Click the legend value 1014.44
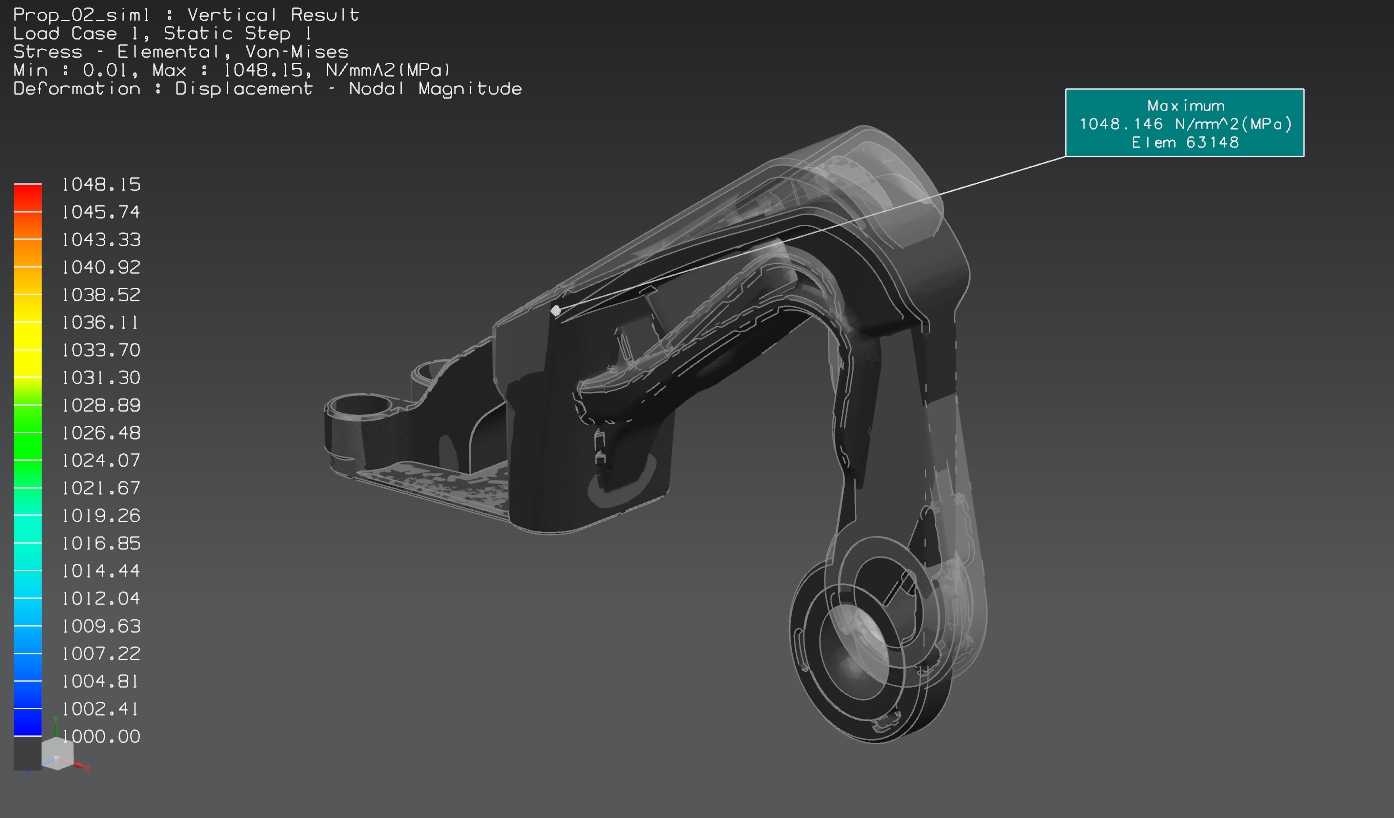 tap(101, 571)
